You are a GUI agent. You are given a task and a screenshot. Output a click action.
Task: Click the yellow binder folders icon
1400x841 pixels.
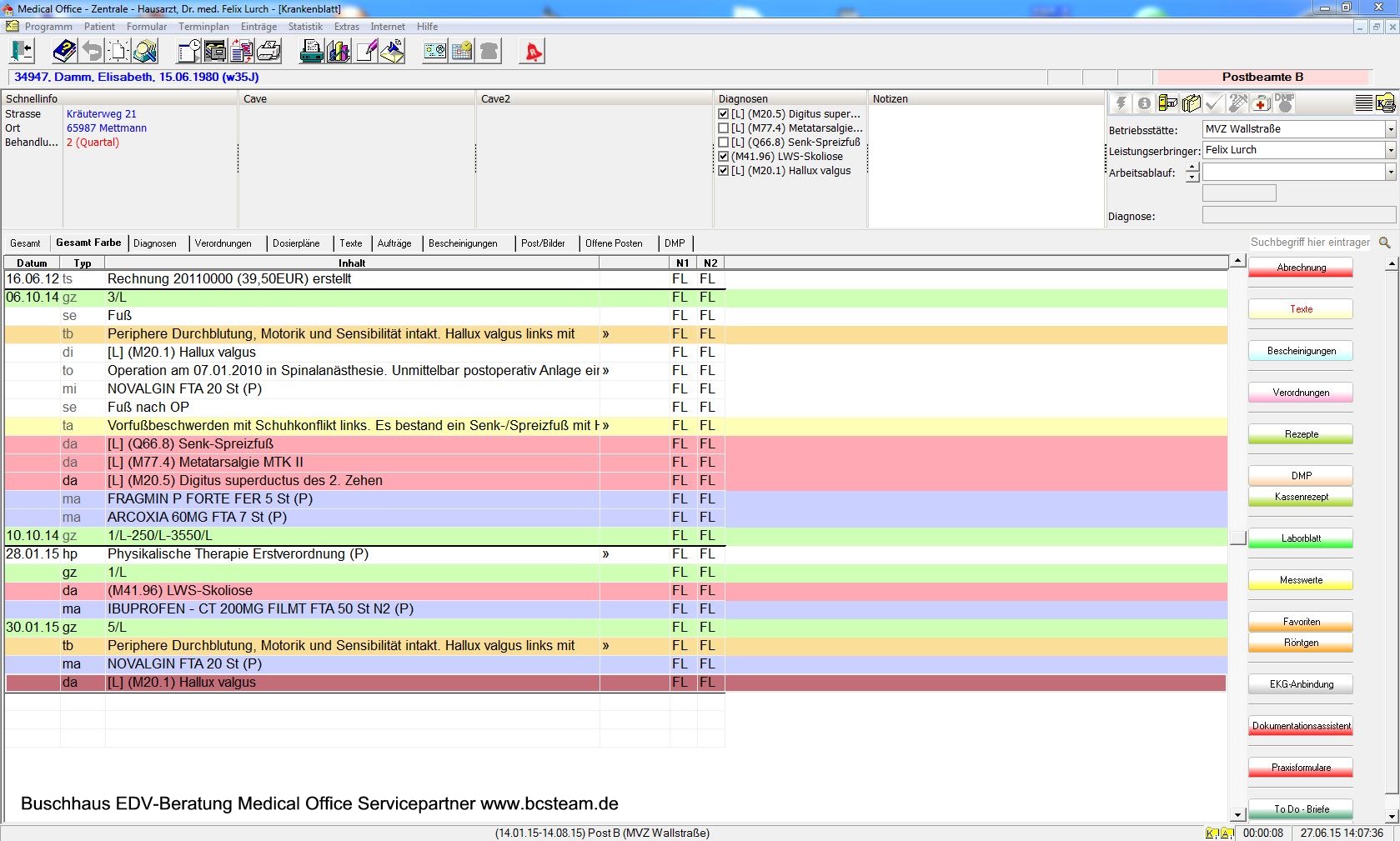1168,103
